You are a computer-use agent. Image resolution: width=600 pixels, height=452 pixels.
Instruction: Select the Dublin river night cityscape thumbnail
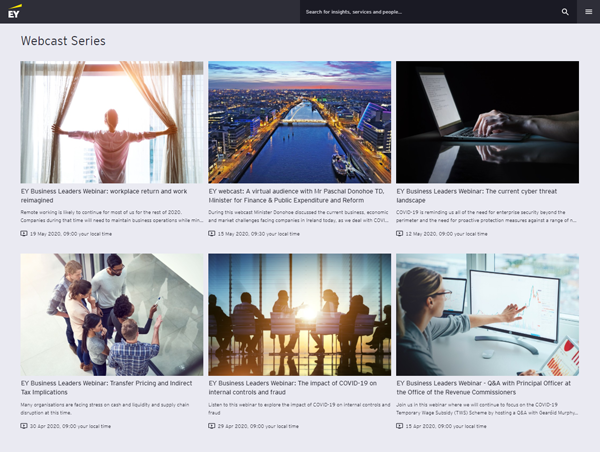coord(299,121)
